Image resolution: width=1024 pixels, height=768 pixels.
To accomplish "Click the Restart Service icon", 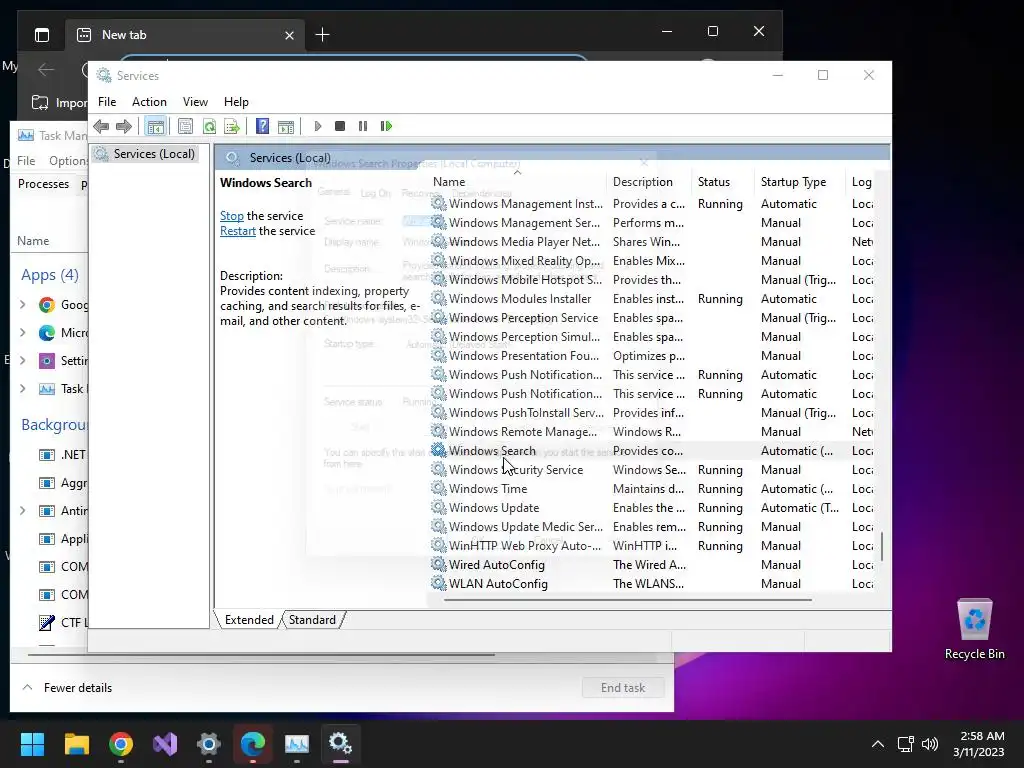I will click(386, 126).
